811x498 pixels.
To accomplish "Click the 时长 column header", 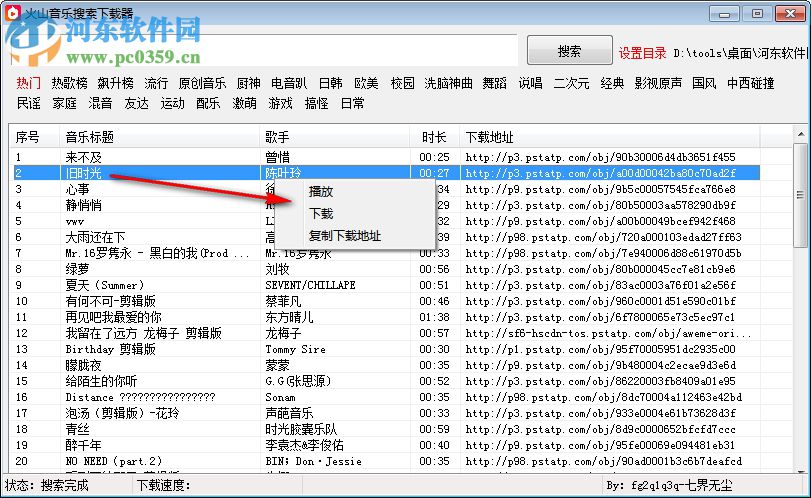I will 434,137.
